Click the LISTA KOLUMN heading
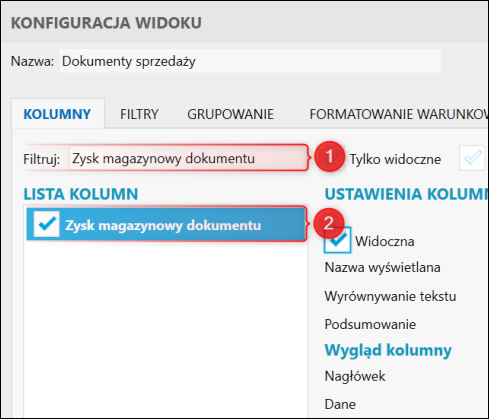The image size is (489, 419). click(81, 194)
